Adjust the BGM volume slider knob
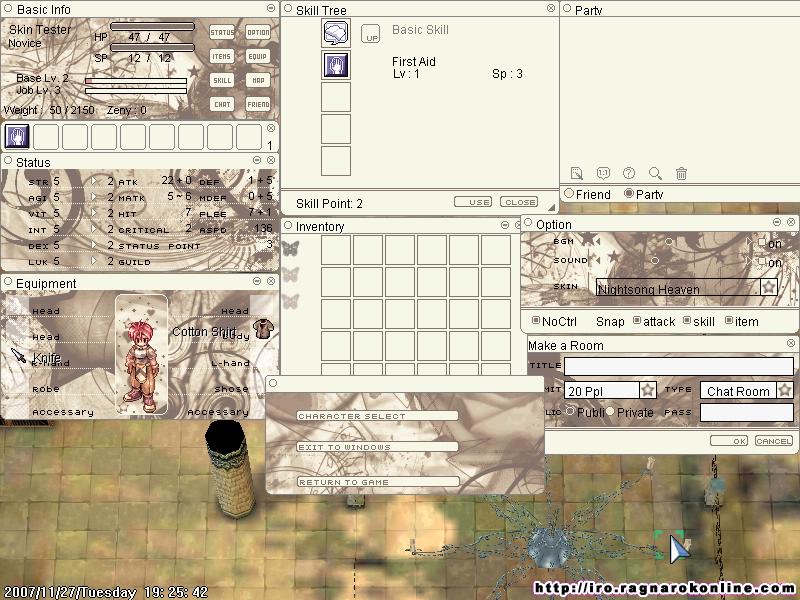The height and width of the screenshot is (600, 800). [x=668, y=241]
